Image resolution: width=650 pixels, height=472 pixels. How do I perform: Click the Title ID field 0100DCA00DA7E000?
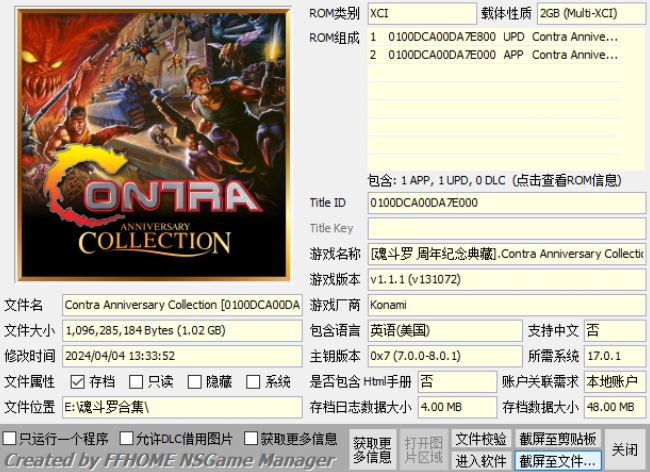tap(507, 203)
